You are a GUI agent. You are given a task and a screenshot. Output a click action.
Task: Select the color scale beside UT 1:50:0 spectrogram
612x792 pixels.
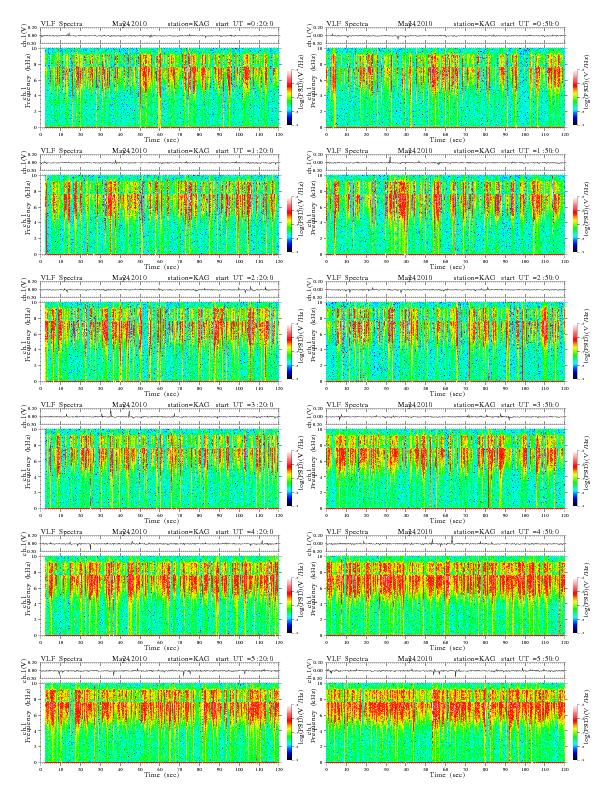(575, 224)
